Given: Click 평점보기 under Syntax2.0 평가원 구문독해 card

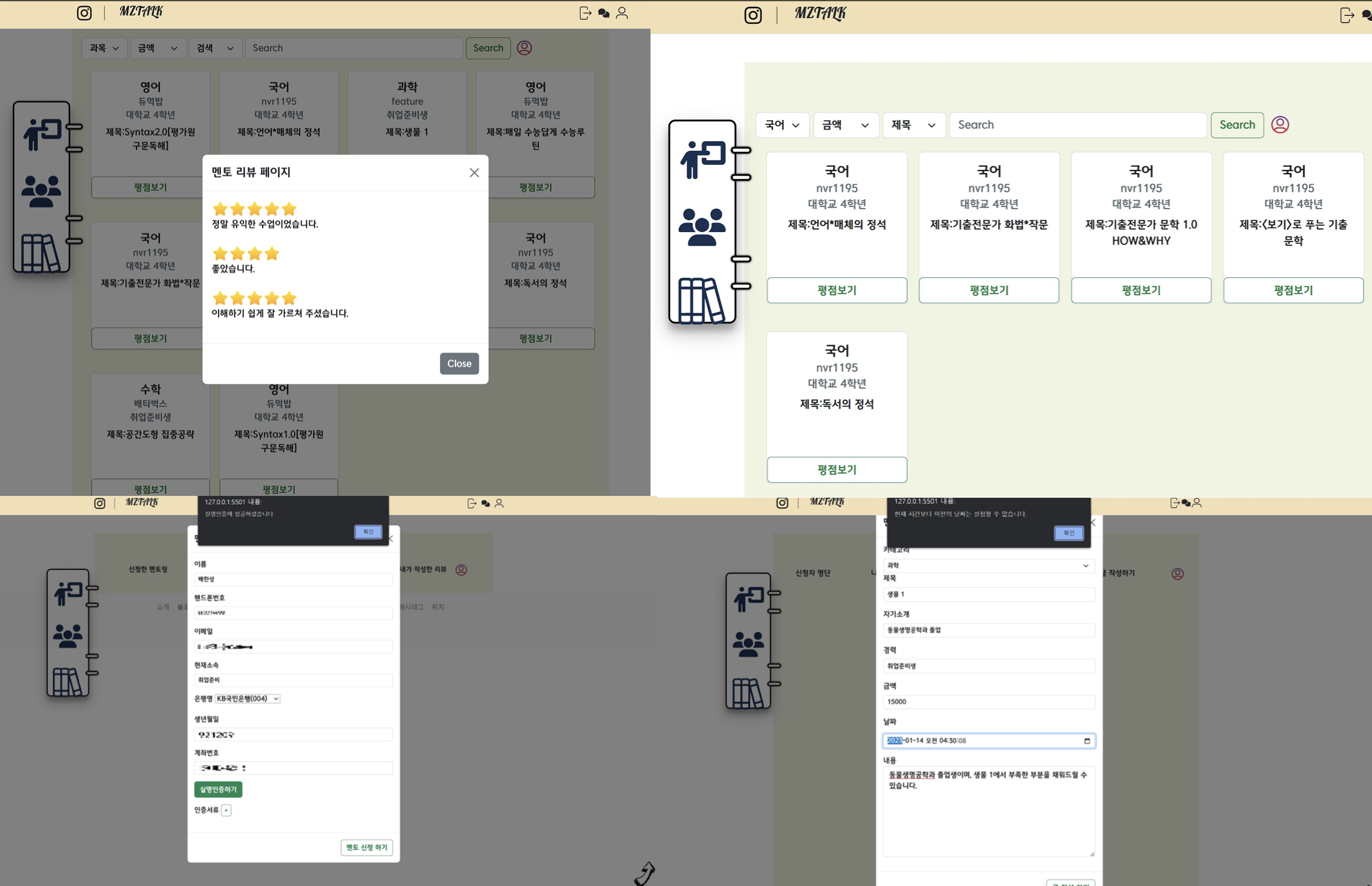Looking at the screenshot, I should coord(150,187).
